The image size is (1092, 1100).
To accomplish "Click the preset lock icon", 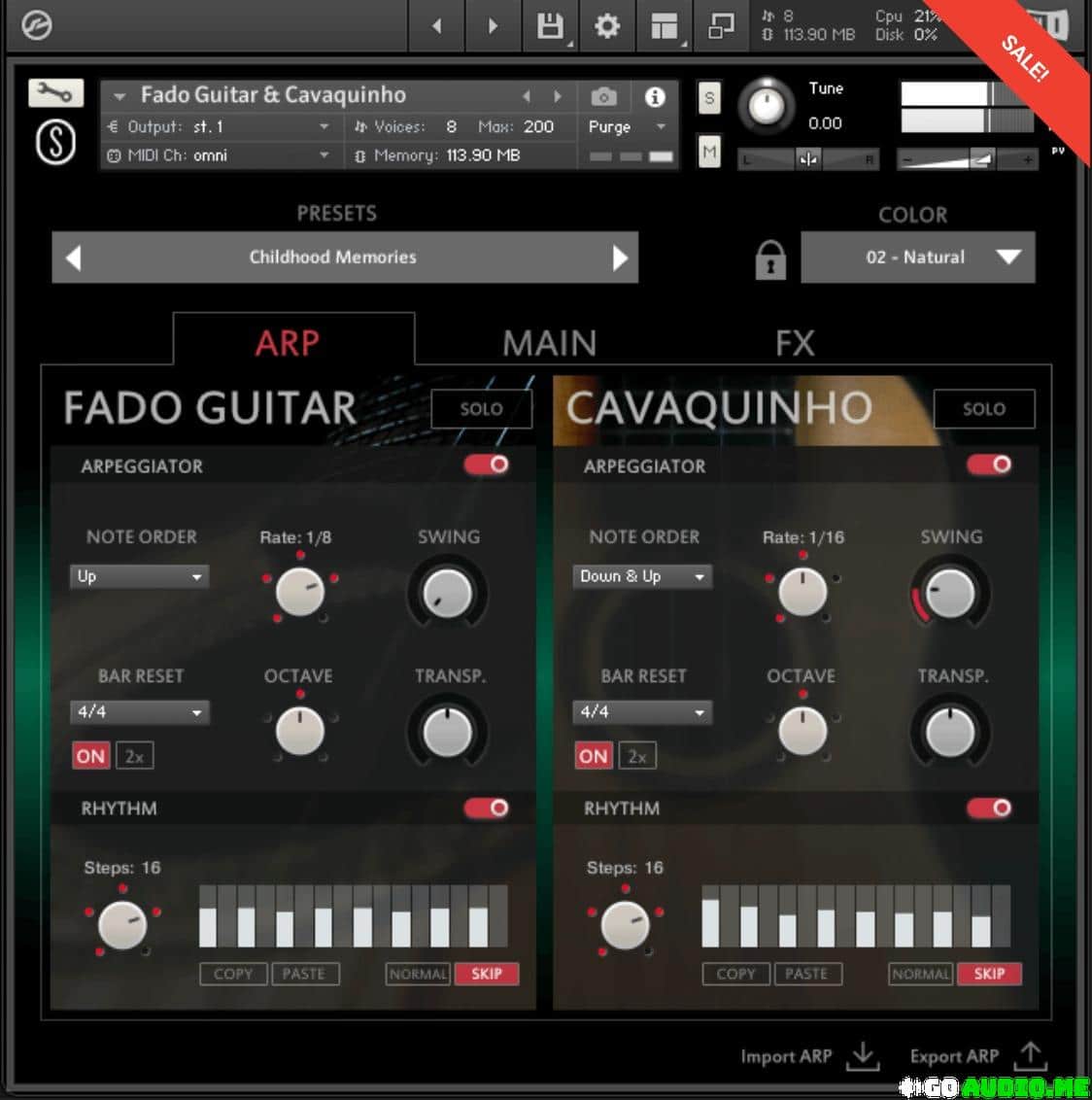I will [769, 258].
